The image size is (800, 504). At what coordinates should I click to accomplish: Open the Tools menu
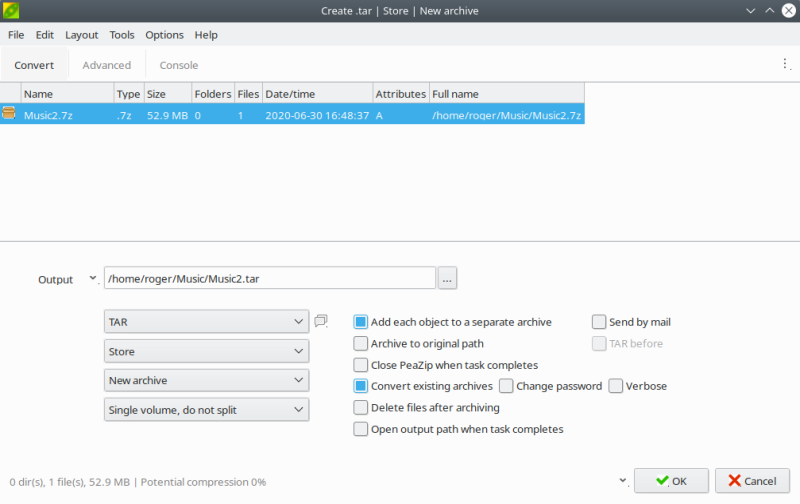click(122, 35)
